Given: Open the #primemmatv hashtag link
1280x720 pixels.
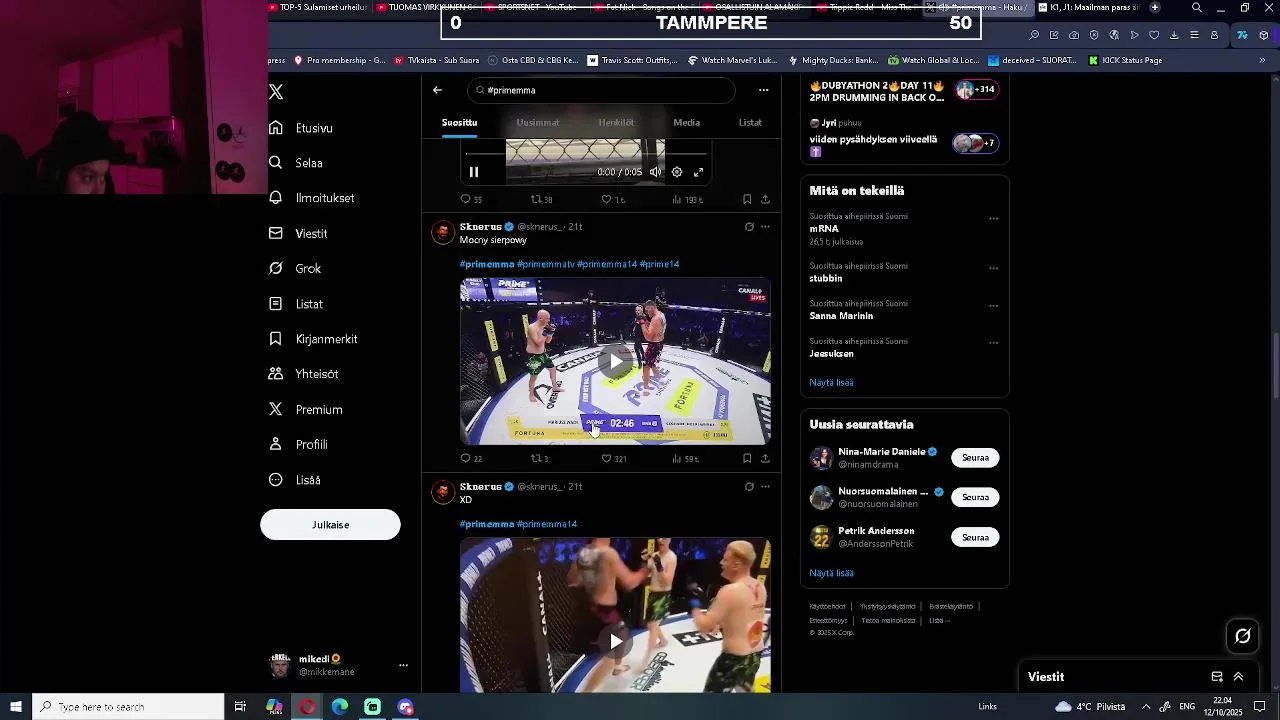Looking at the screenshot, I should coord(545,264).
